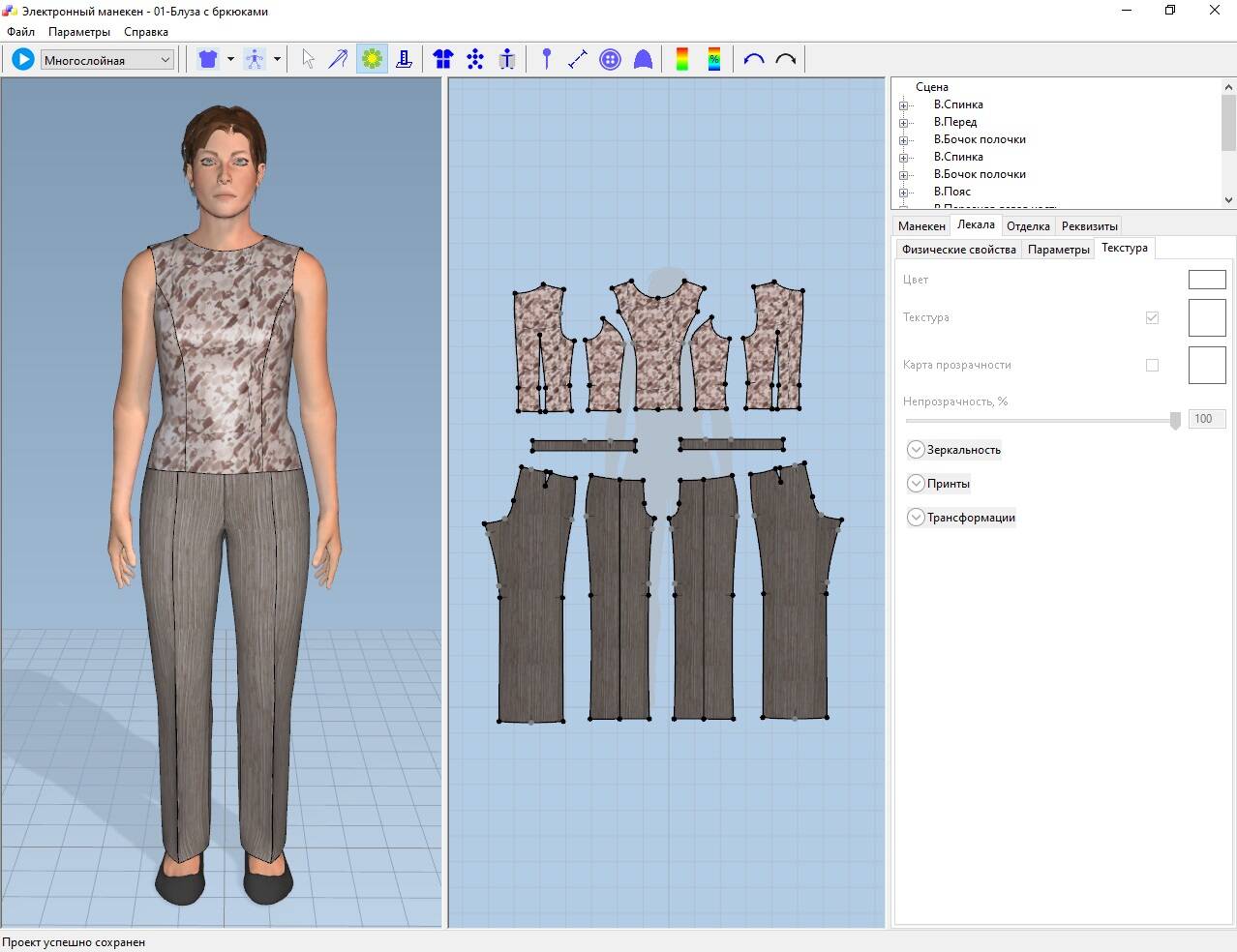Click the blue play simulation button
The width and height of the screenshot is (1237, 952).
point(22,60)
